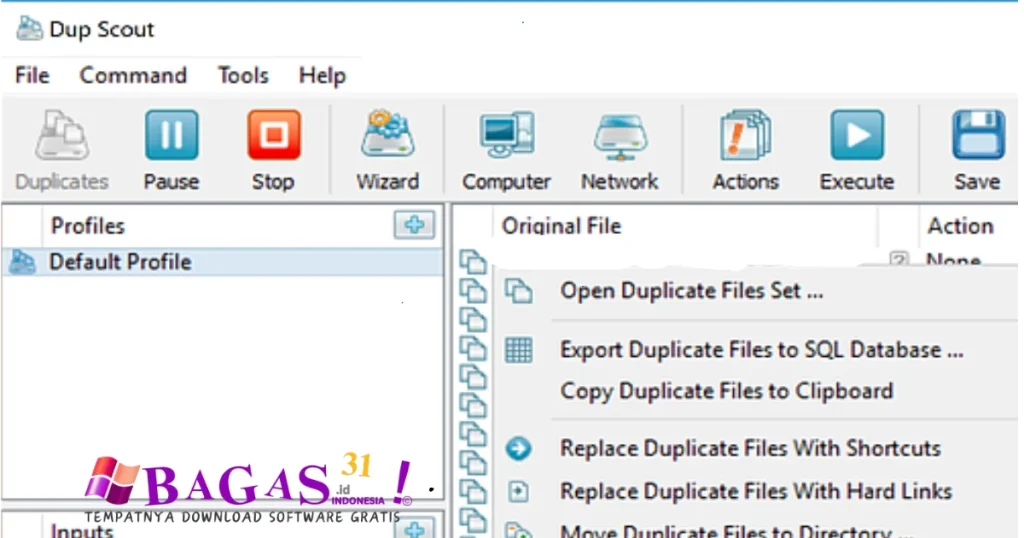Open the Tools menu
The height and width of the screenshot is (538, 1024).
point(243,76)
